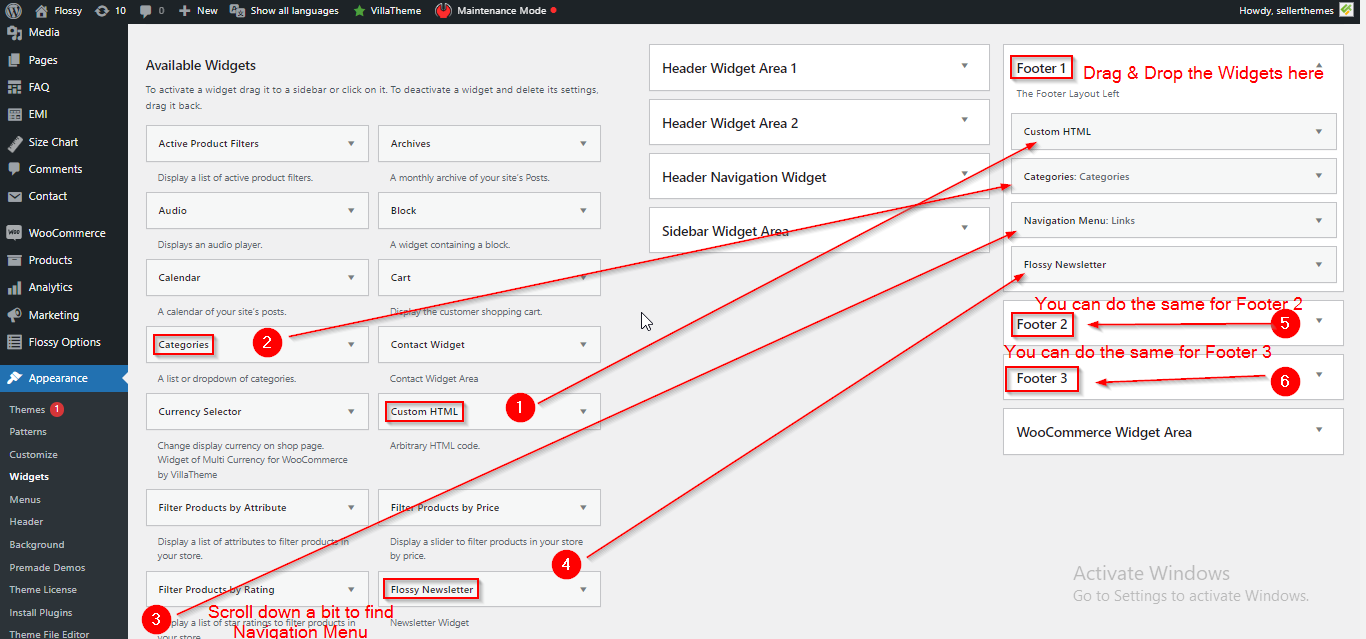
Task: Click the WordPress logo icon
Action: [14, 11]
